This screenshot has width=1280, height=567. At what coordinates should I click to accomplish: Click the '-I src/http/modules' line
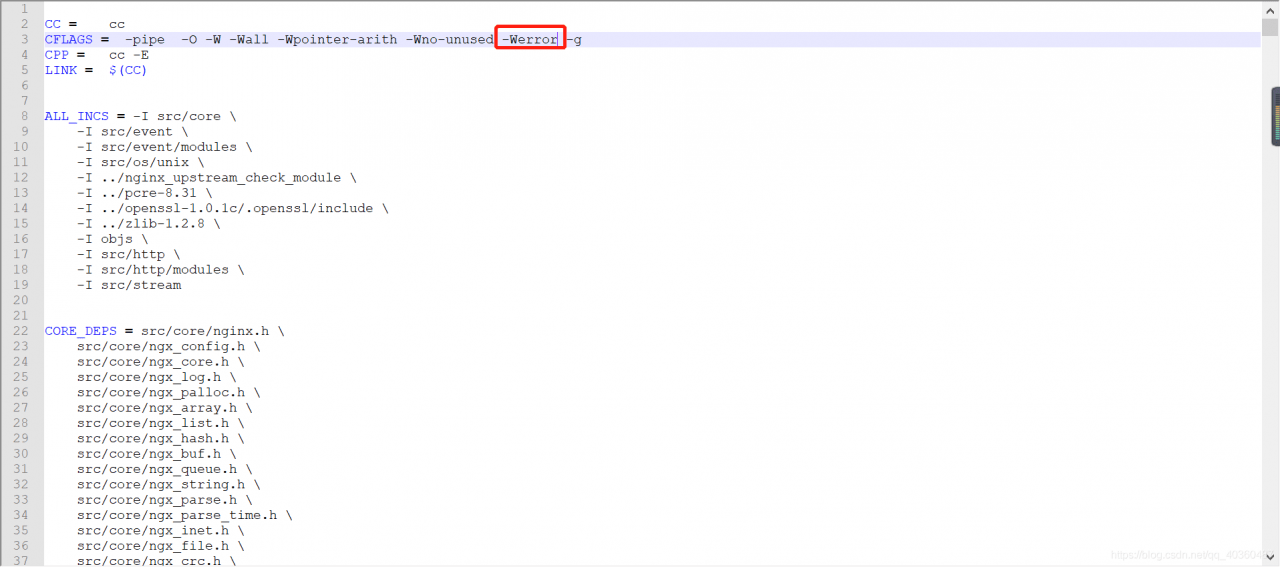click(x=160, y=270)
